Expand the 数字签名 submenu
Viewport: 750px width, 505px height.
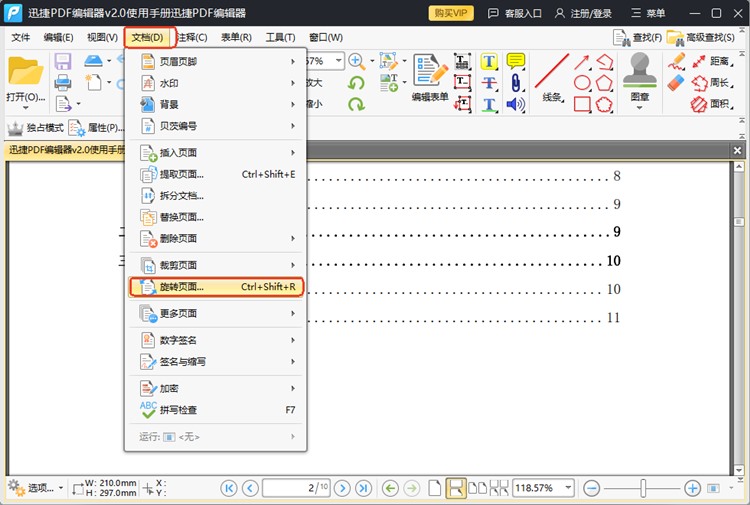tap(216, 340)
